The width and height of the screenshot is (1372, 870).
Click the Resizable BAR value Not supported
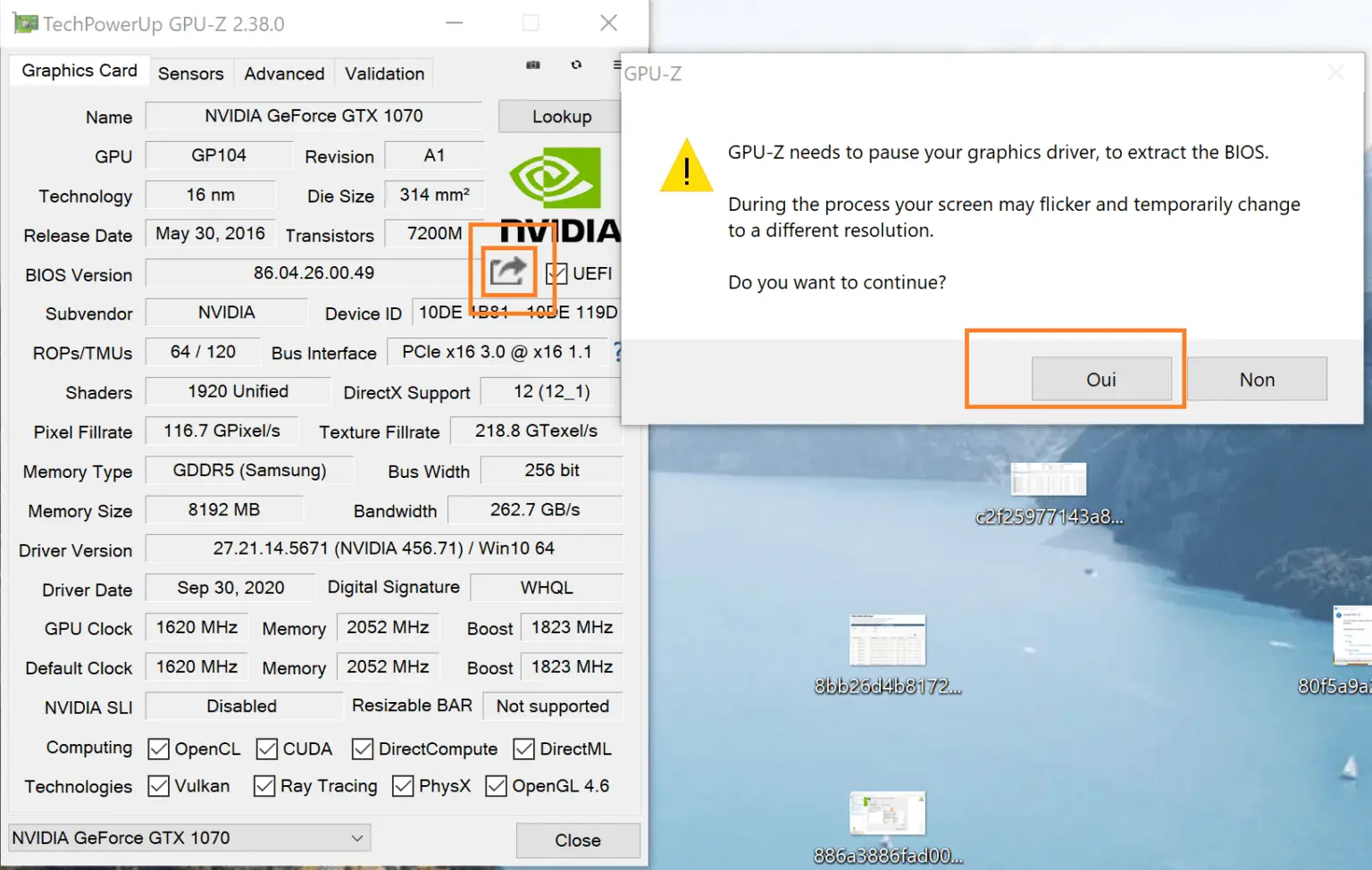pos(552,706)
